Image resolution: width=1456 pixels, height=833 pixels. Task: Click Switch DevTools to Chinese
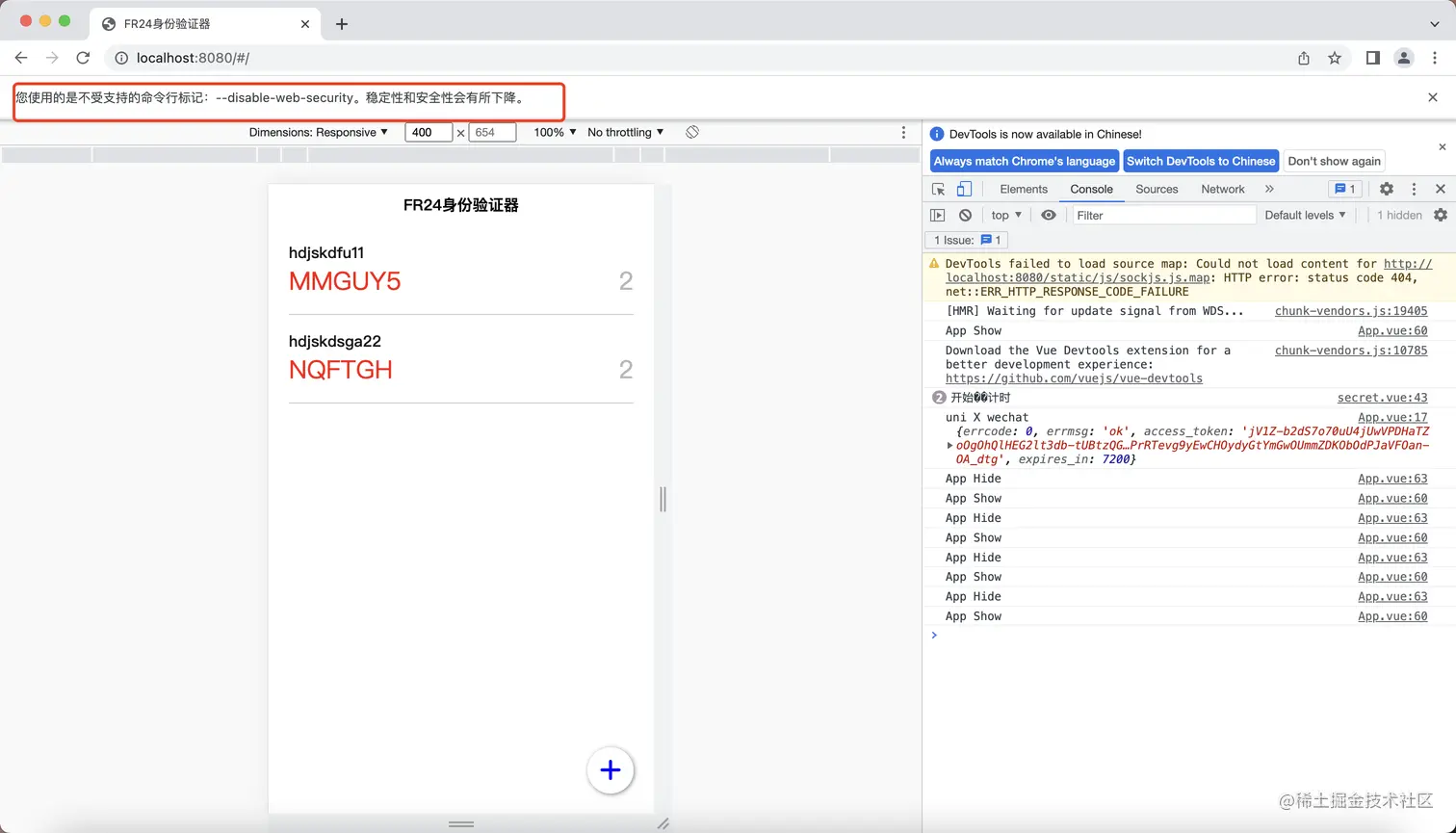(x=1201, y=161)
